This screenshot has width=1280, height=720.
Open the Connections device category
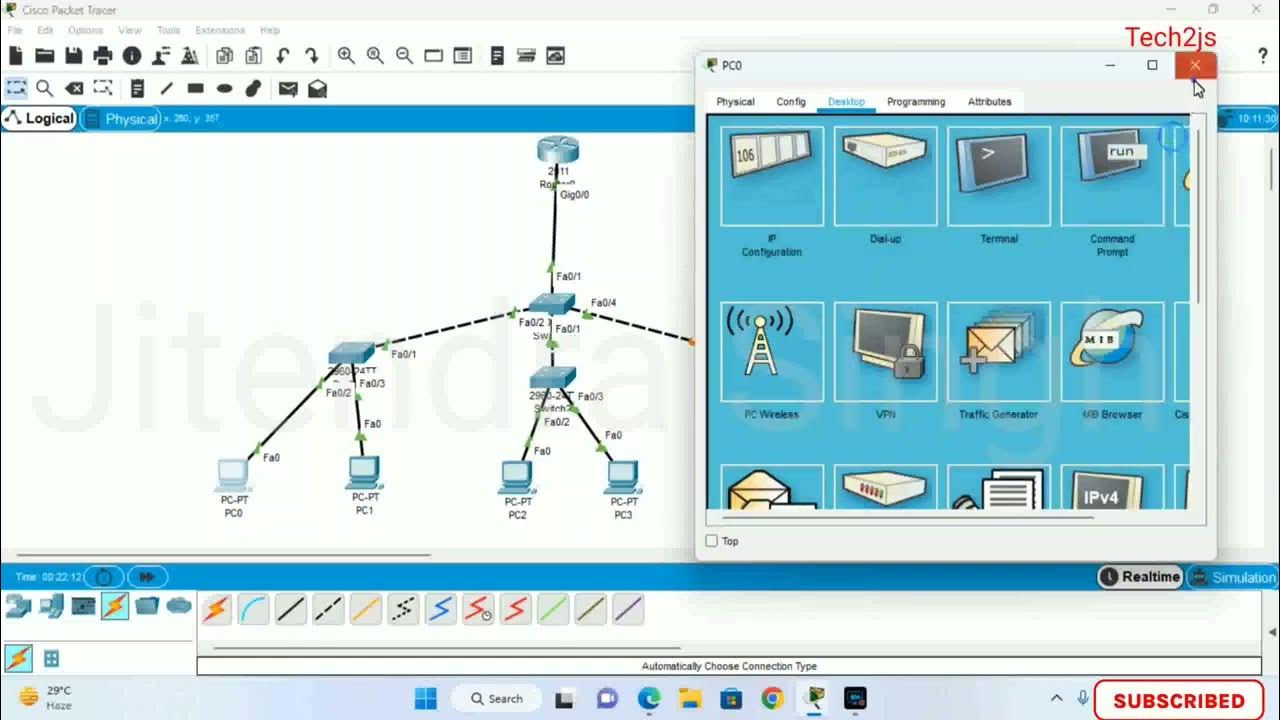pos(115,605)
